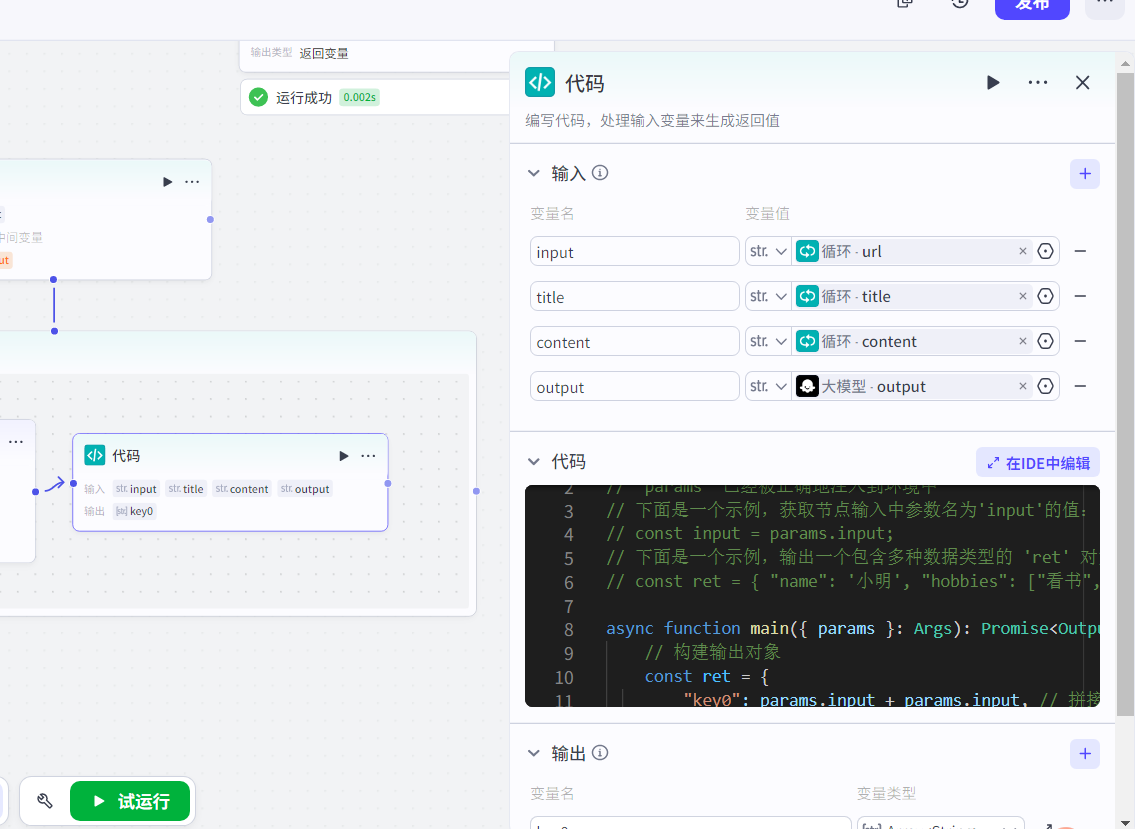Clear the 循环 - url reference
The height and width of the screenshot is (829, 1135).
[1023, 251]
